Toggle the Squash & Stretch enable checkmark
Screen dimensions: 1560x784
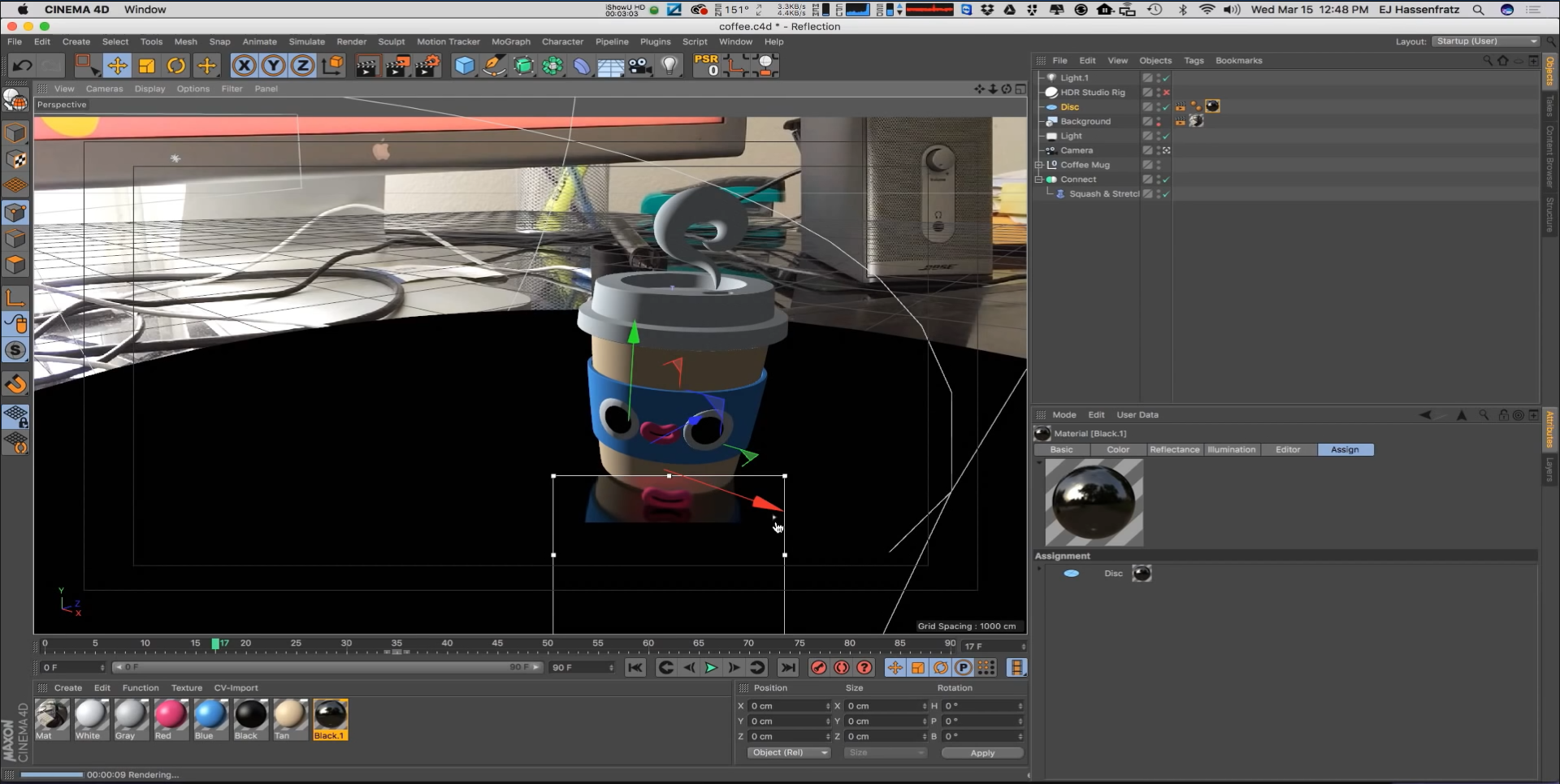click(x=1166, y=194)
